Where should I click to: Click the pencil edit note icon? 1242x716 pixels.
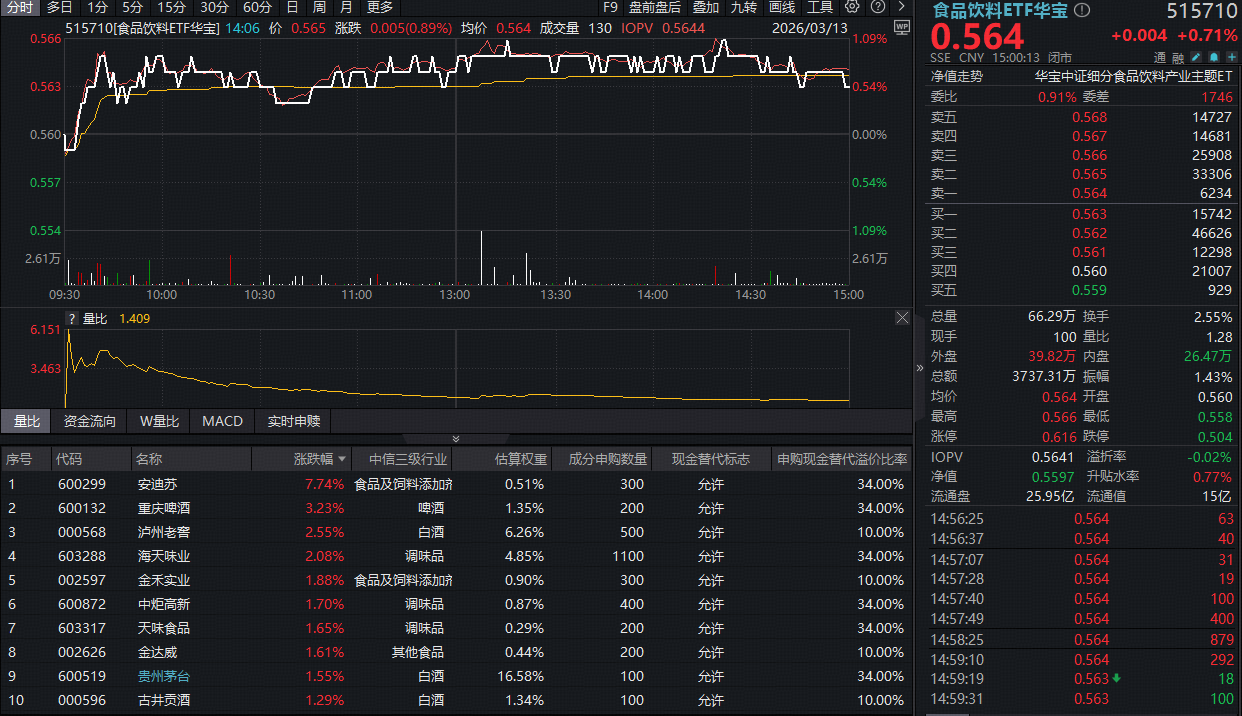1196,57
